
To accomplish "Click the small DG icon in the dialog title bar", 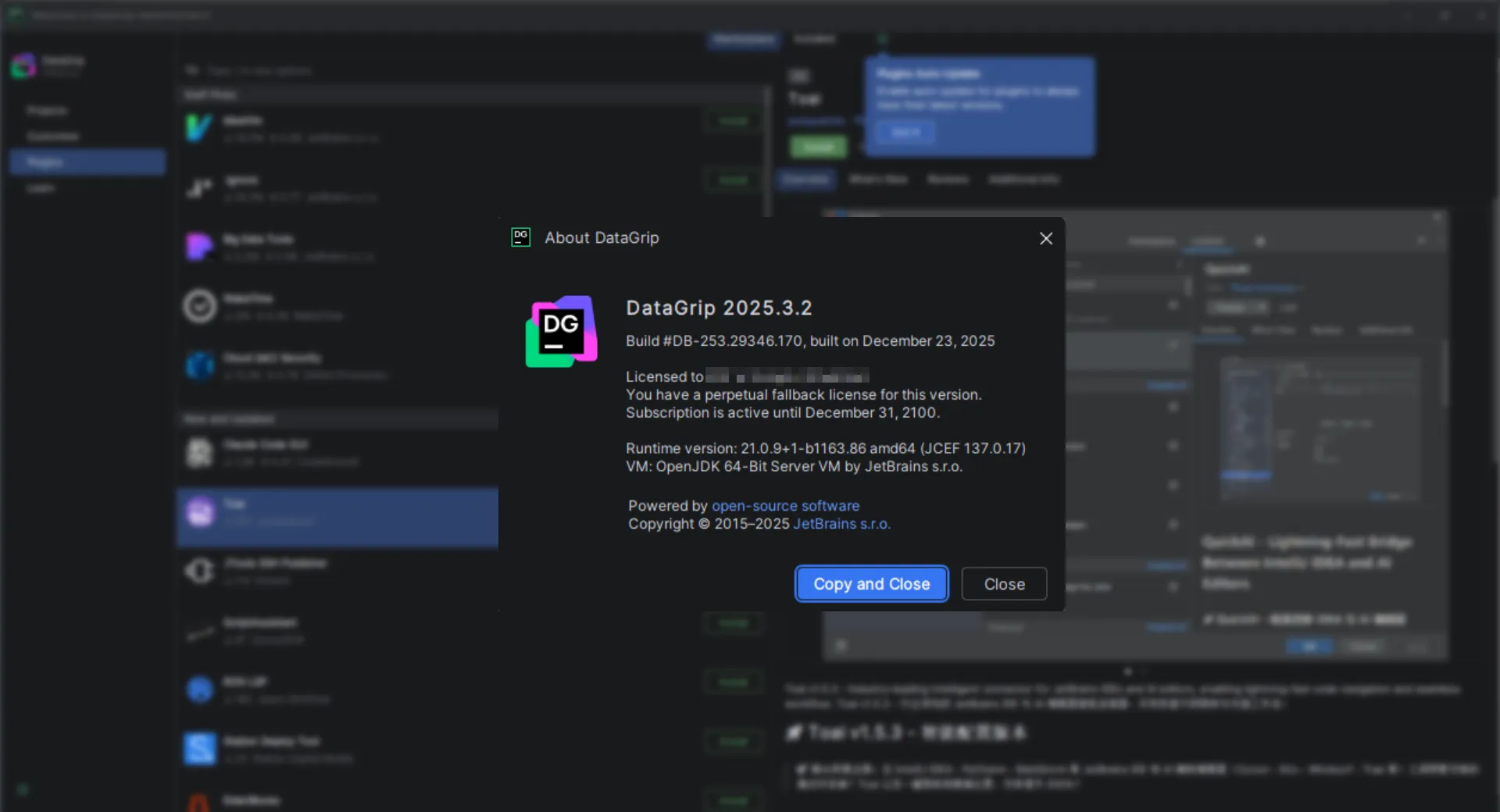I will 520,237.
